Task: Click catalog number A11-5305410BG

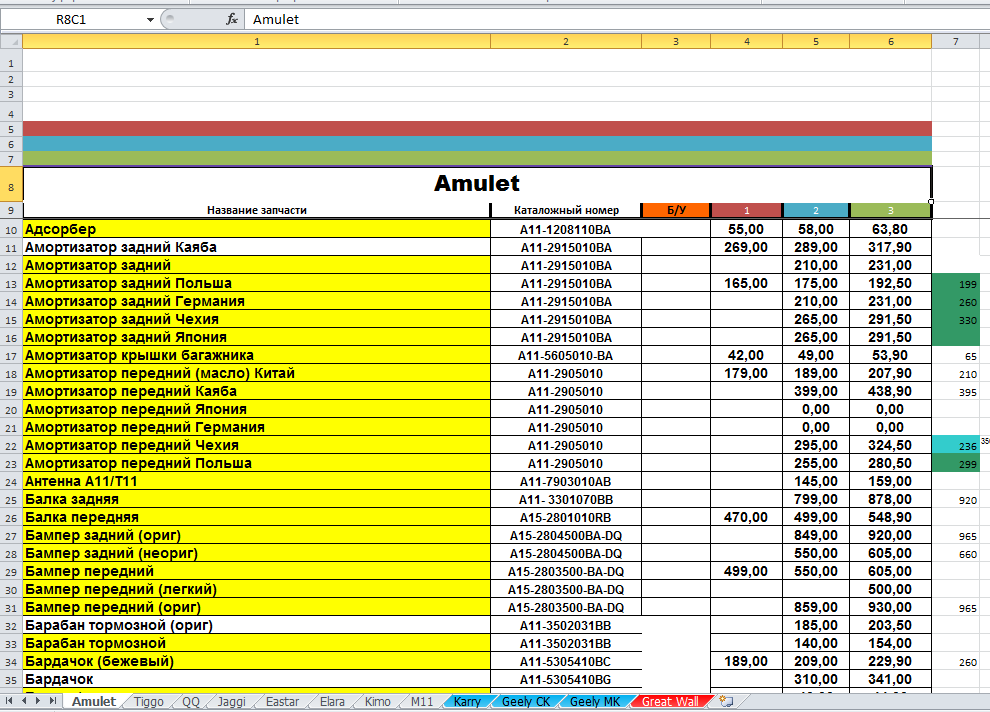Action: coord(566,680)
